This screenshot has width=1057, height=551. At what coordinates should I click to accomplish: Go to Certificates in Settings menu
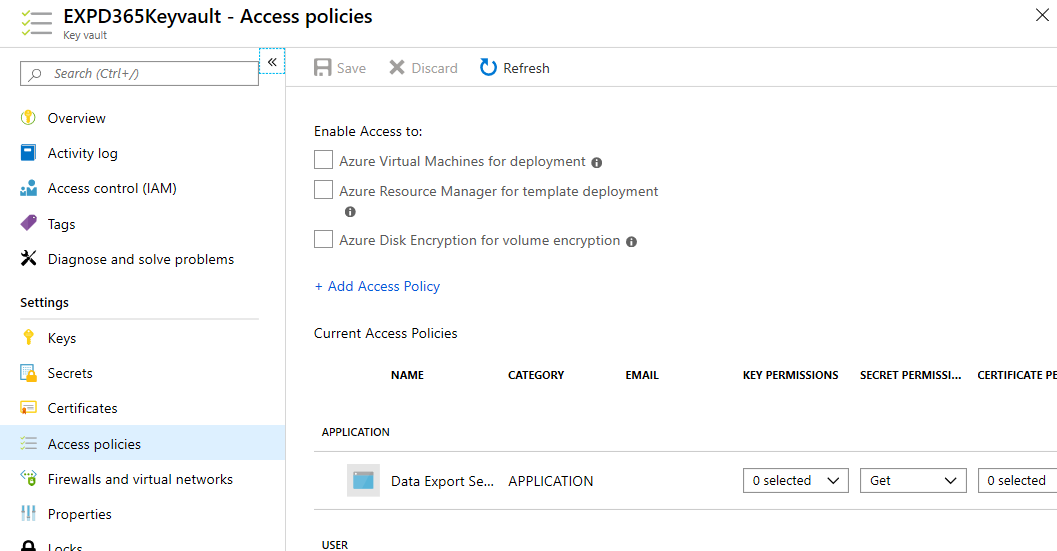(82, 408)
